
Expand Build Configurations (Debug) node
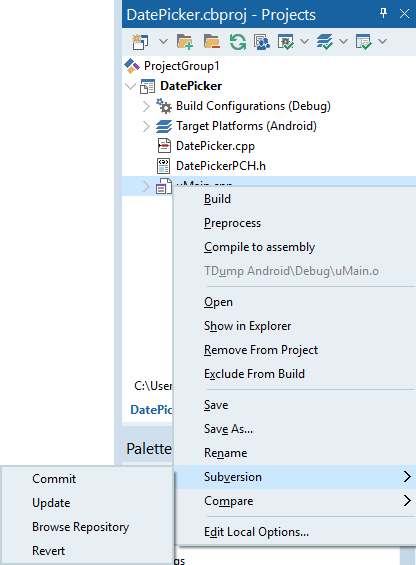click(x=146, y=106)
